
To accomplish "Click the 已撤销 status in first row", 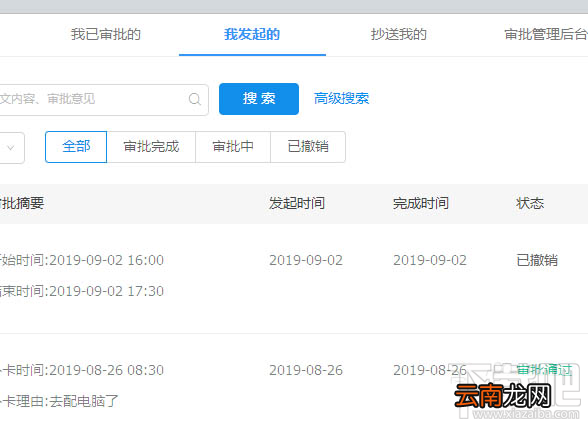I will click(537, 260).
